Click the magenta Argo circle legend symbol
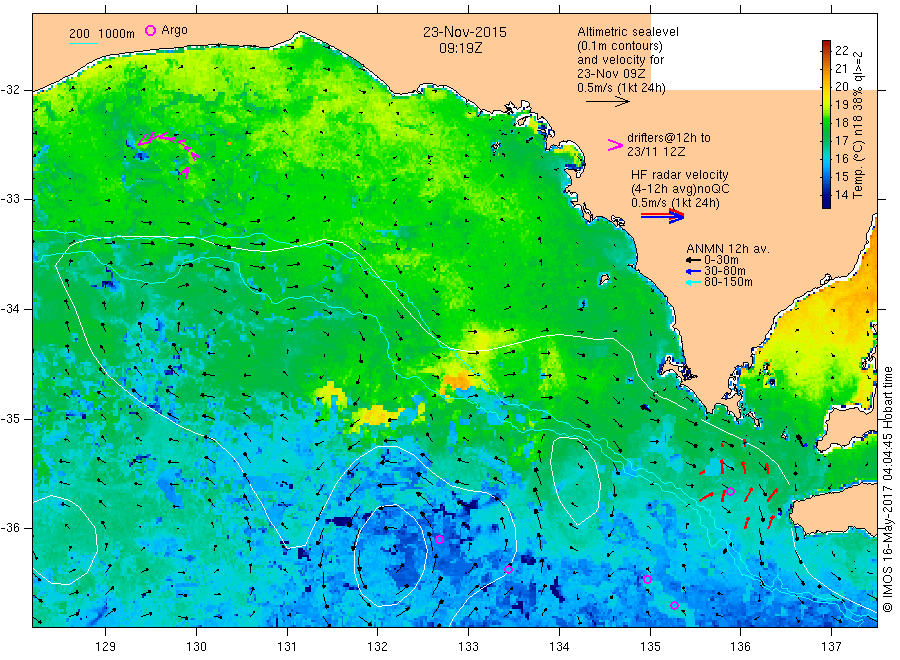This screenshot has width=900, height=660. click(x=150, y=30)
